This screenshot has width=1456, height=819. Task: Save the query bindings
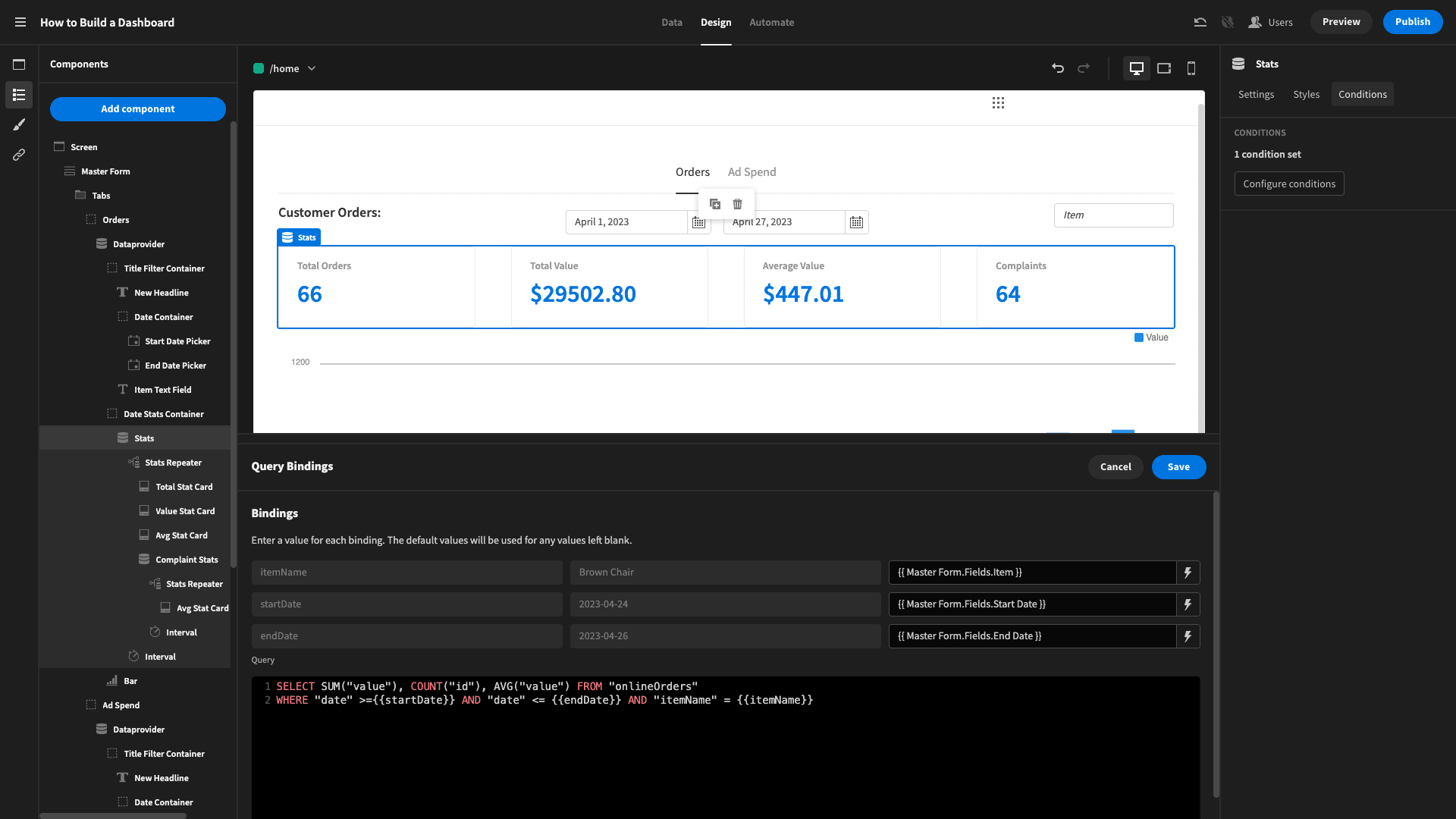[1178, 467]
